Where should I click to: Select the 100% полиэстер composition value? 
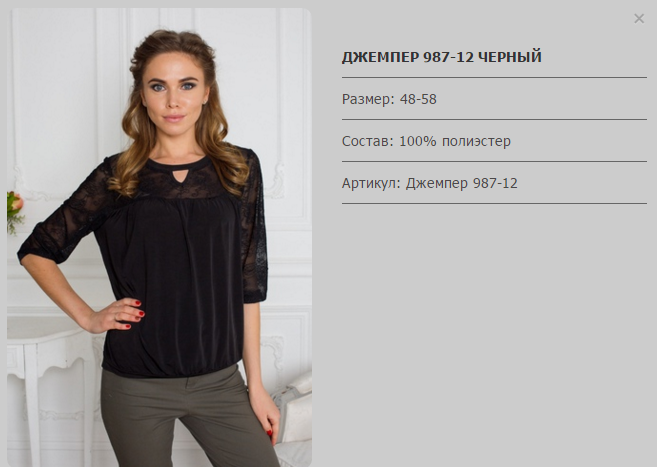coord(455,141)
